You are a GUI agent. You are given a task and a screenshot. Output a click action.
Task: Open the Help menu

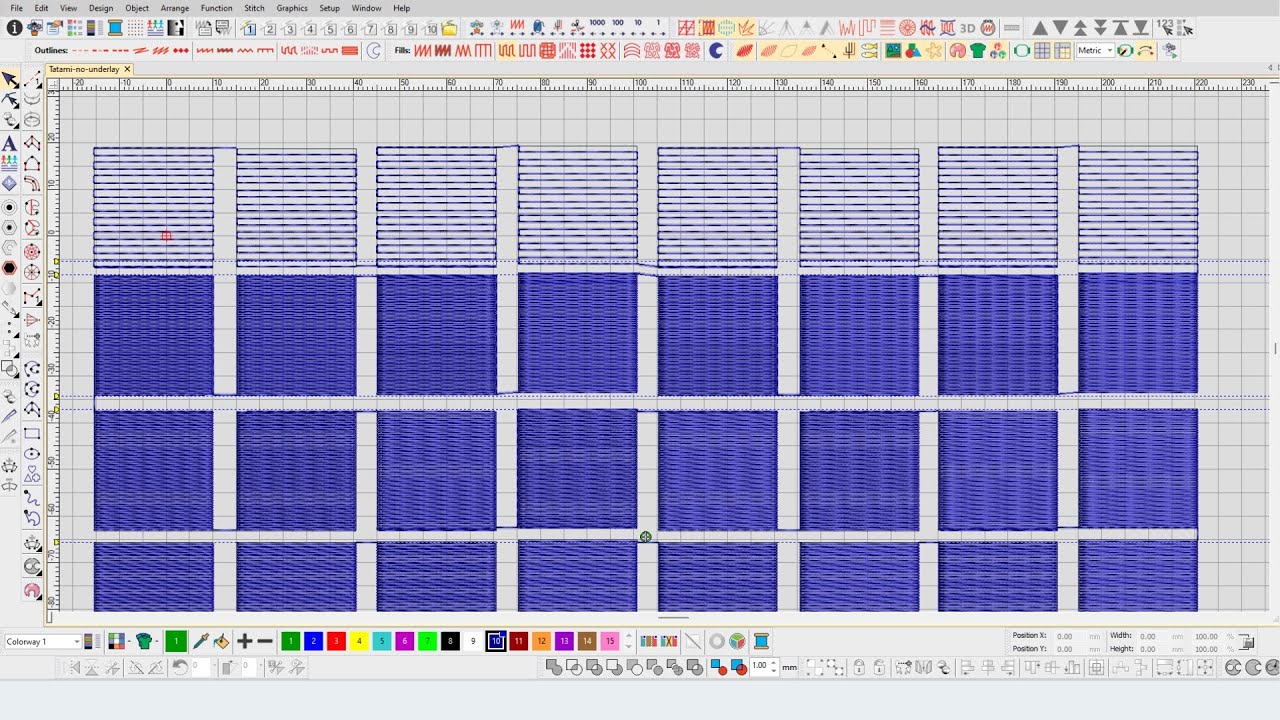401,8
